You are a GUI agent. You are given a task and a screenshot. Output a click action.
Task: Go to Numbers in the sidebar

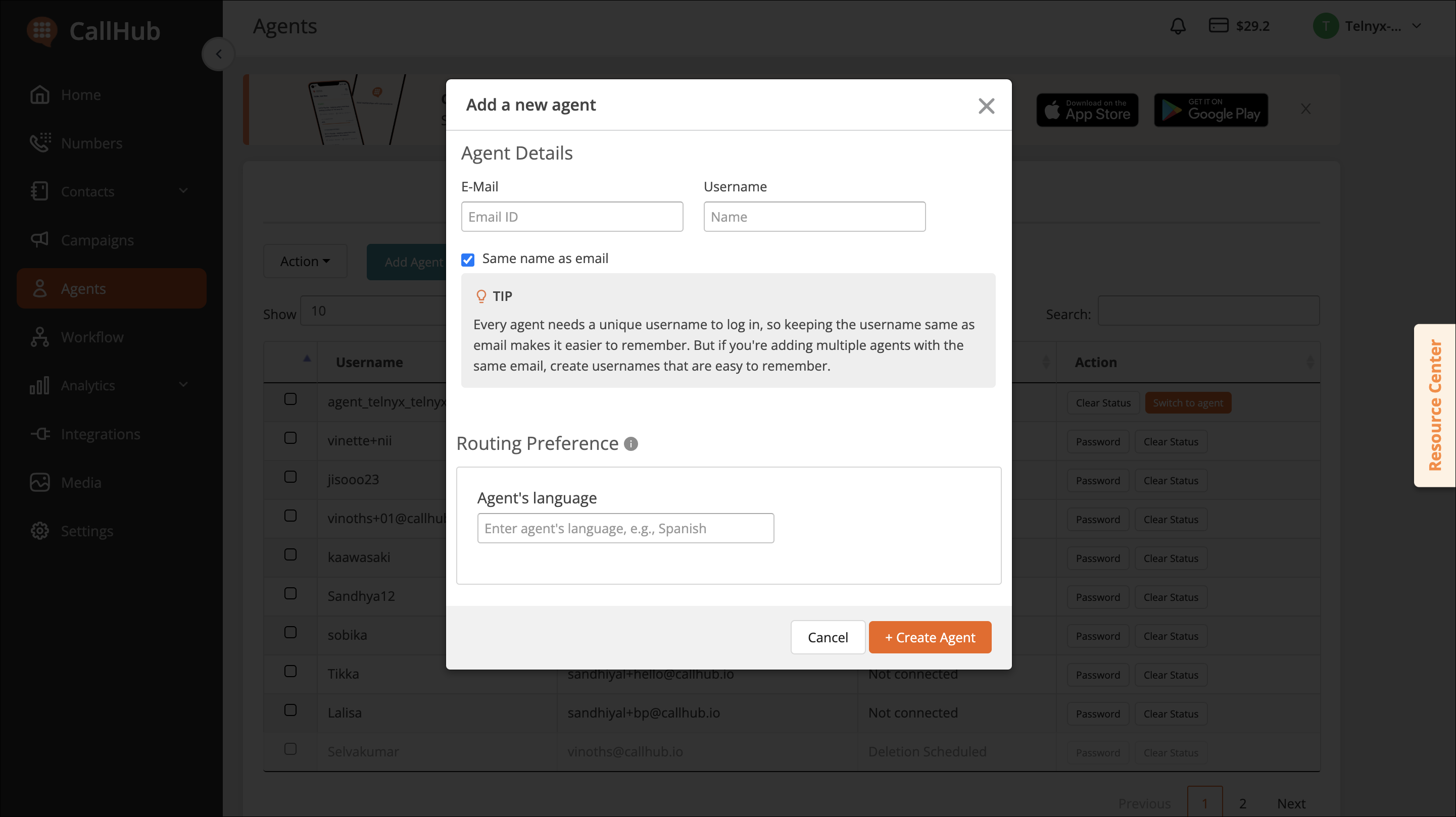point(111,143)
